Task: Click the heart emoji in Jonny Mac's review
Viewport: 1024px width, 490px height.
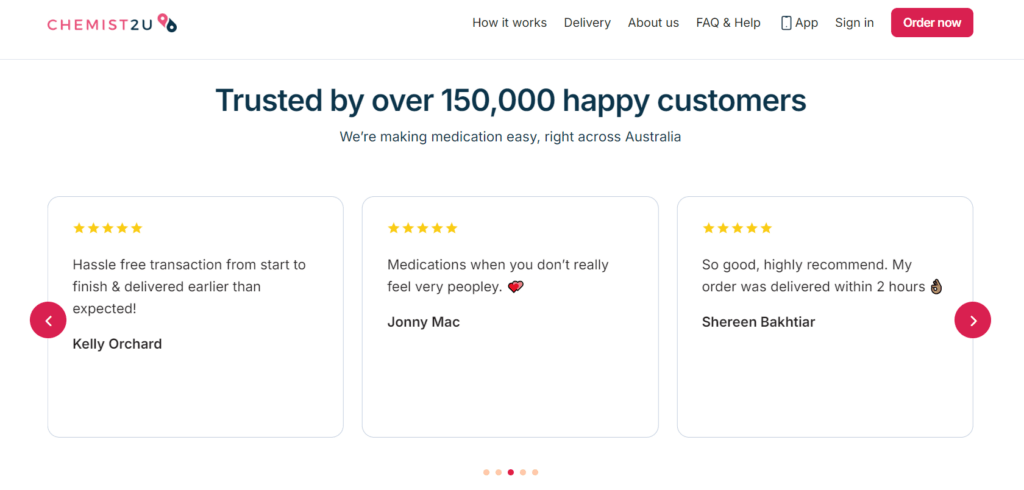Action: [x=516, y=287]
